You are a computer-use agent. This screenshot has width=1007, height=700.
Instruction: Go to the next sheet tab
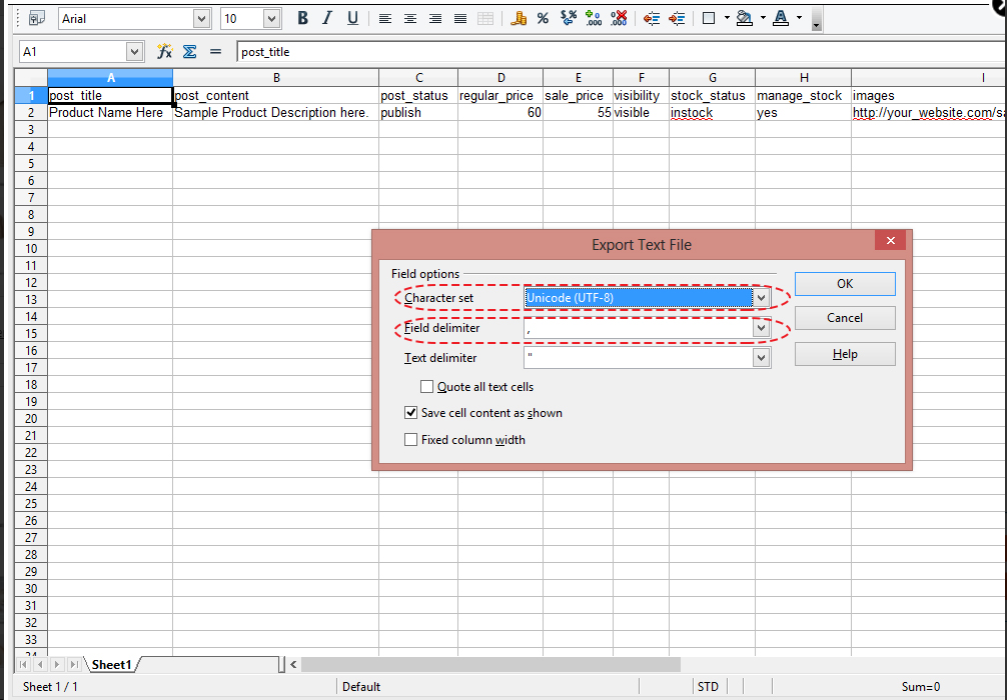tap(57, 665)
